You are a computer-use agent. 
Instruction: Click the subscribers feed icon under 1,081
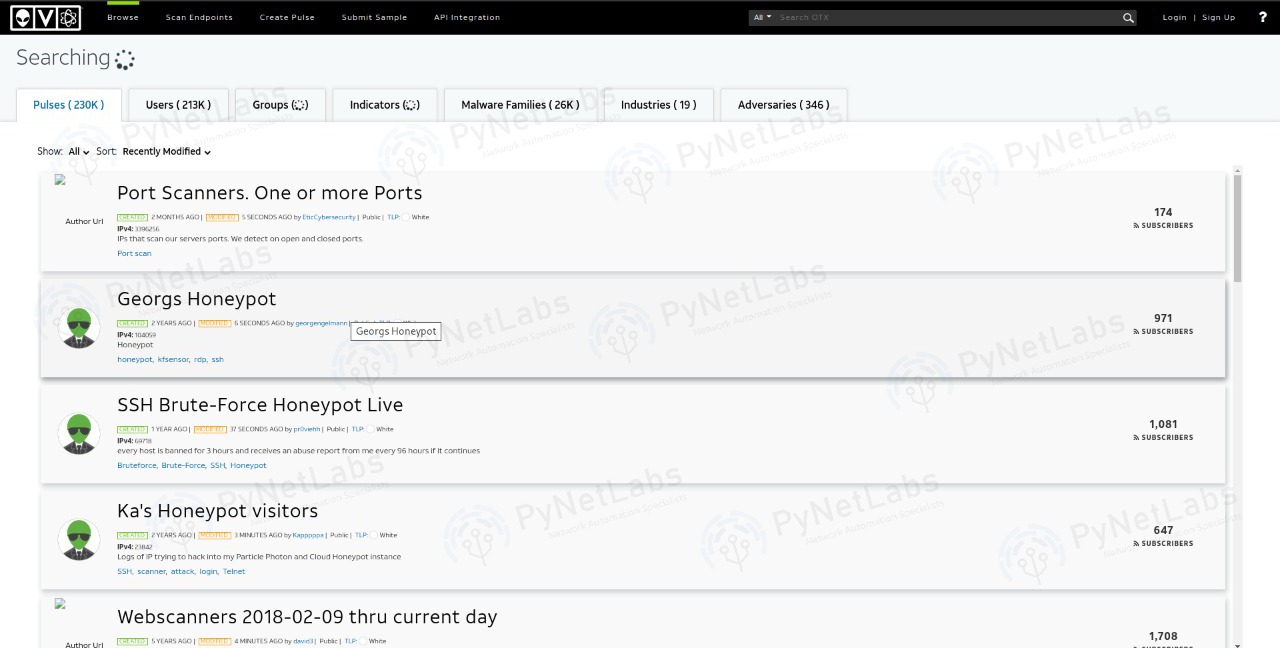tap(1136, 438)
